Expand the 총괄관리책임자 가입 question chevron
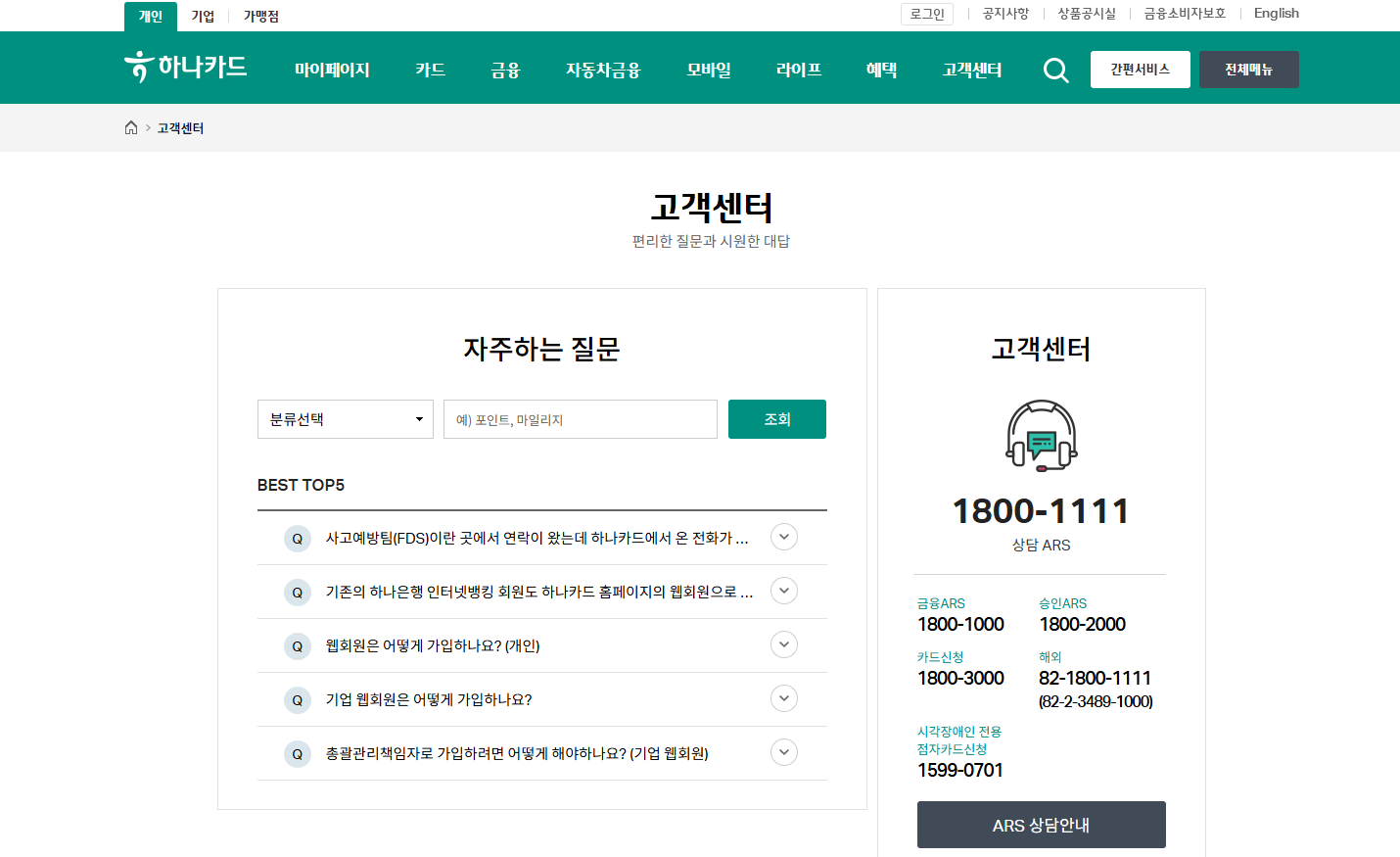Screen dimensions: 1400x857 click(784, 752)
